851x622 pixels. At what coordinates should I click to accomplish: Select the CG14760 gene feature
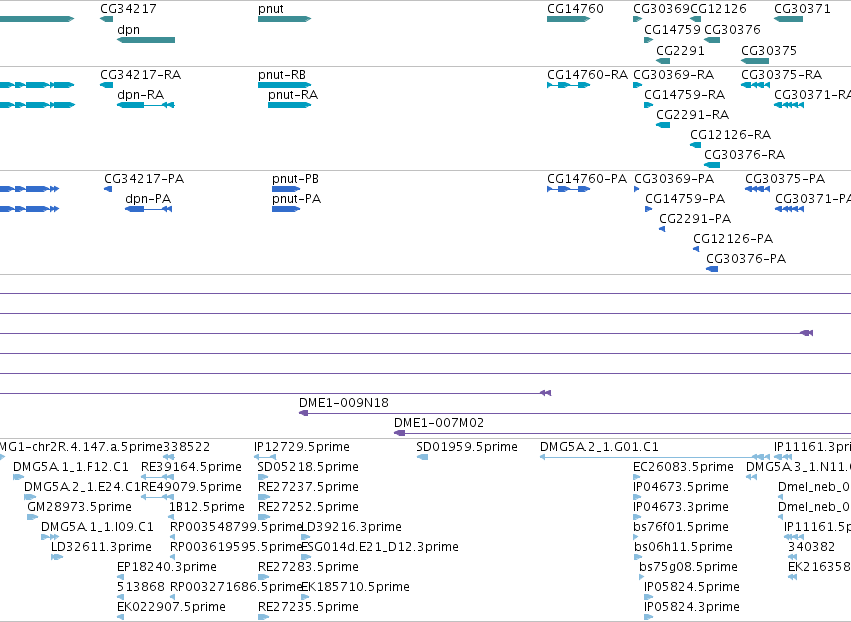pyautogui.click(x=568, y=19)
